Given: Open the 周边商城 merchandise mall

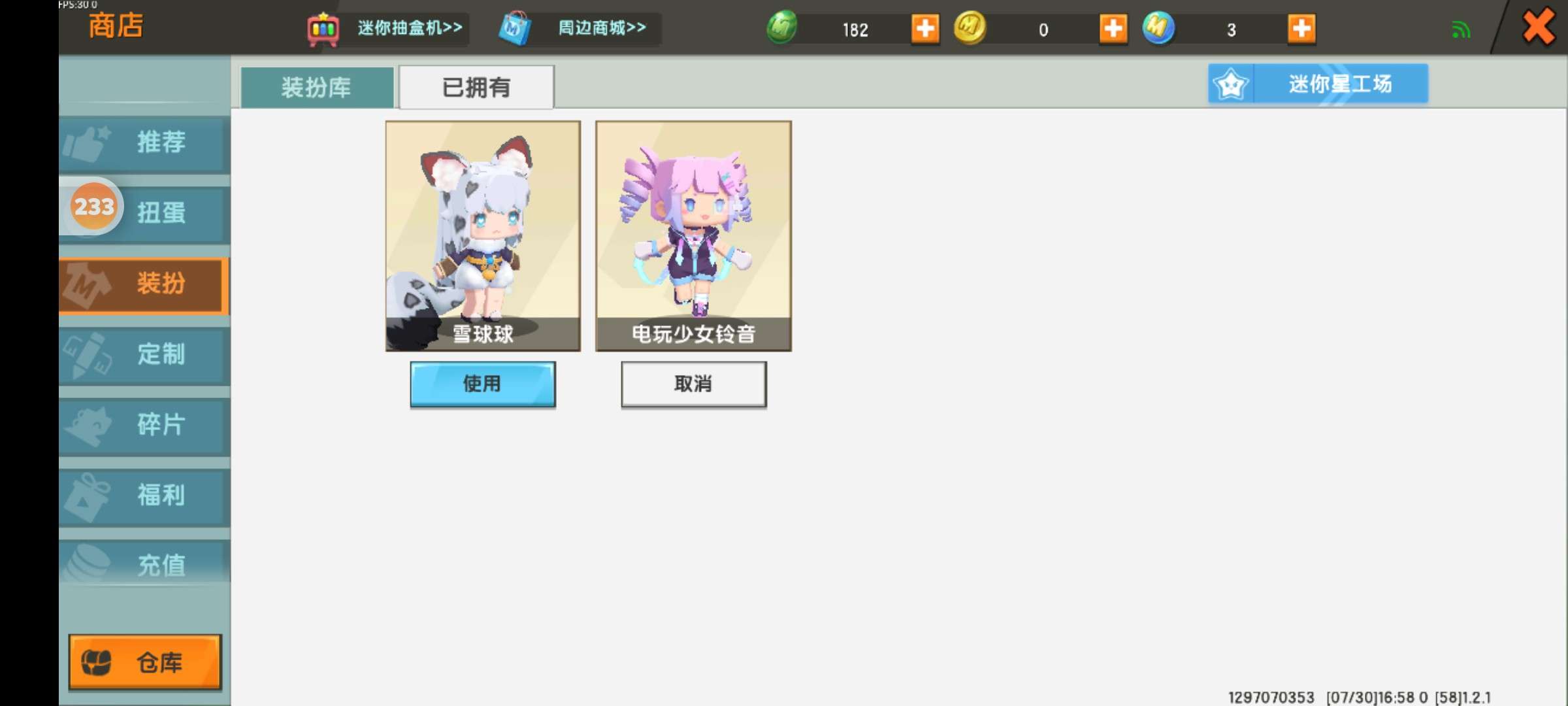Looking at the screenshot, I should [x=578, y=28].
